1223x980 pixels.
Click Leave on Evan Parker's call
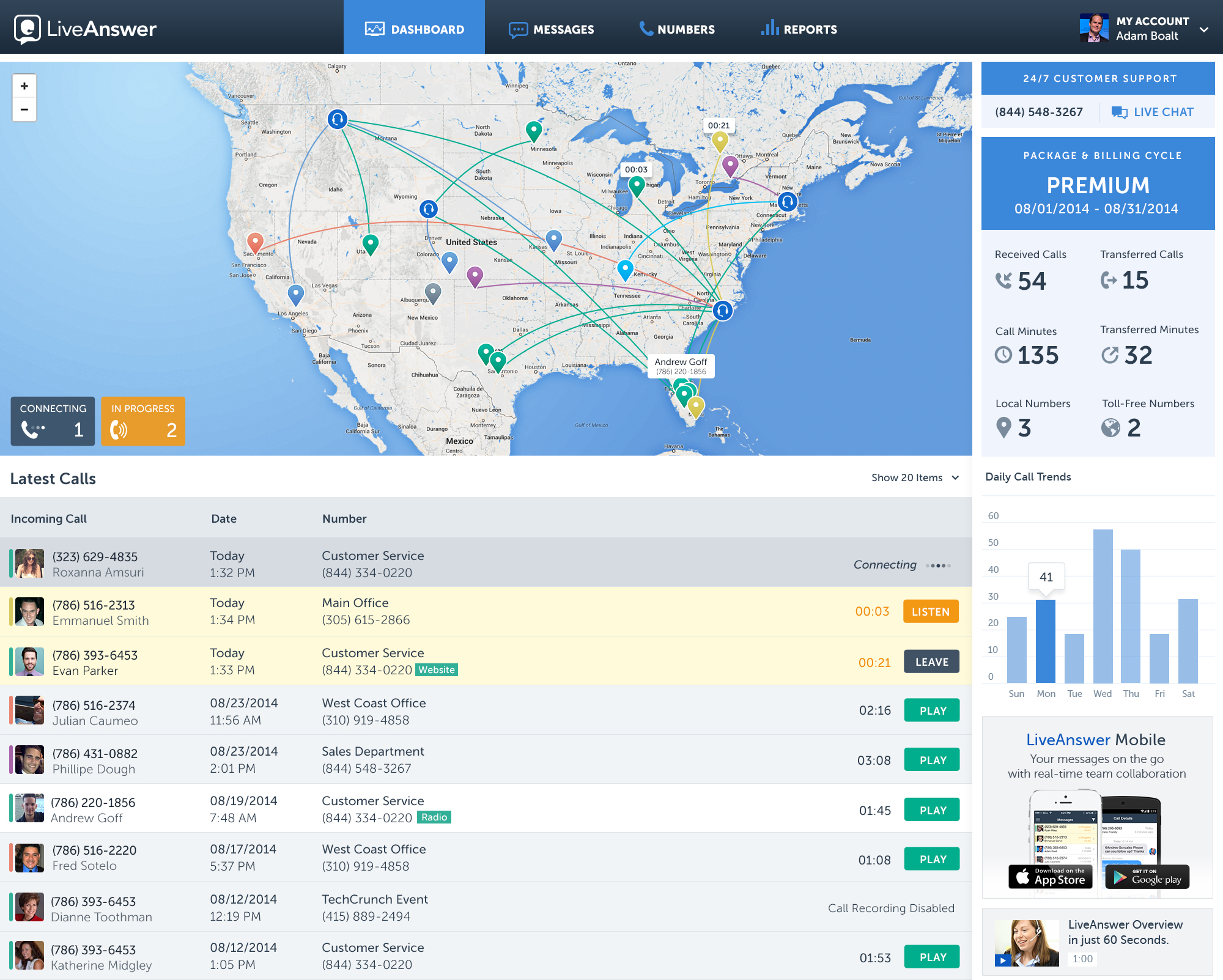point(931,662)
